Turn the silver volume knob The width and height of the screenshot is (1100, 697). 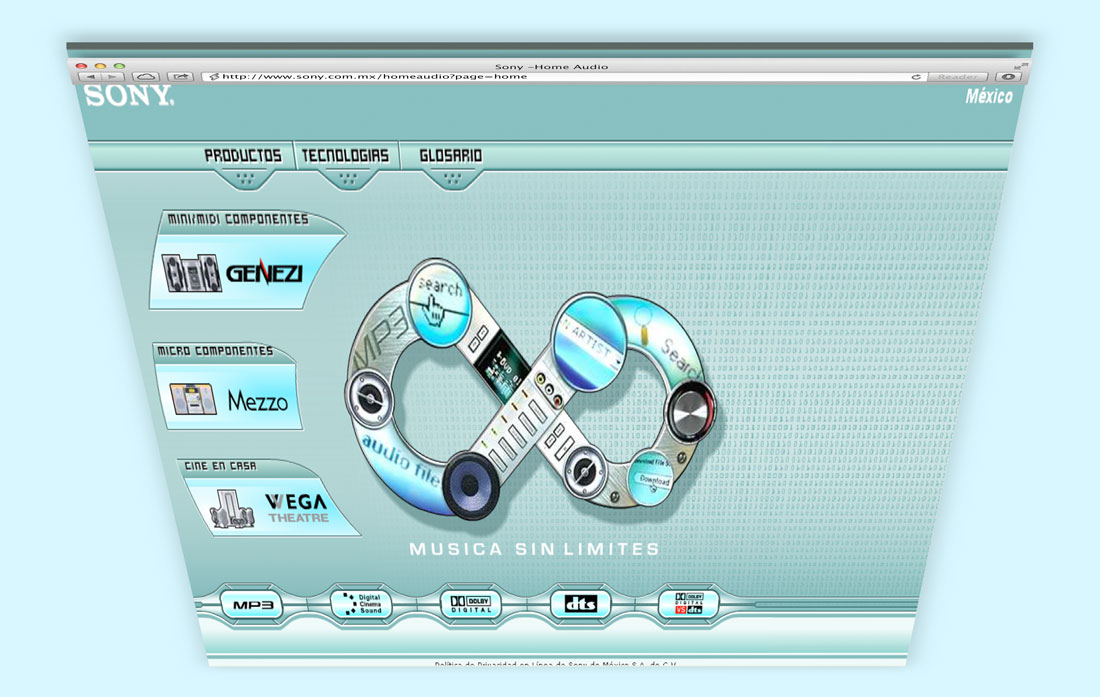click(x=690, y=412)
